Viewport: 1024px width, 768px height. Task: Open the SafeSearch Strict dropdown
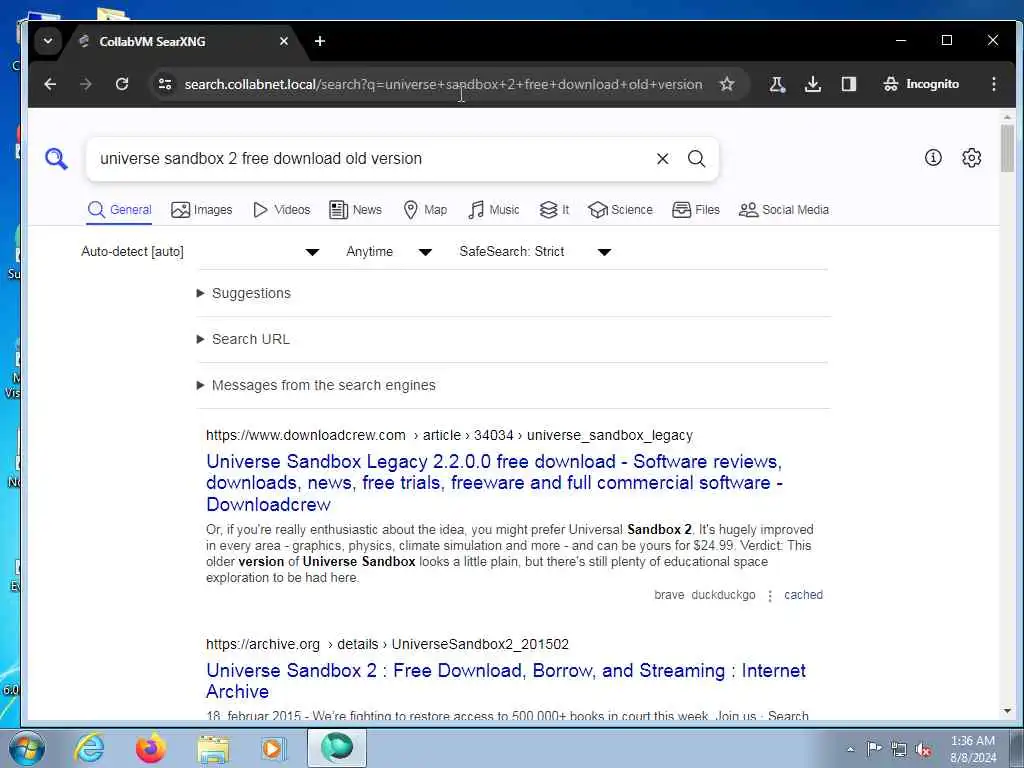(x=536, y=251)
